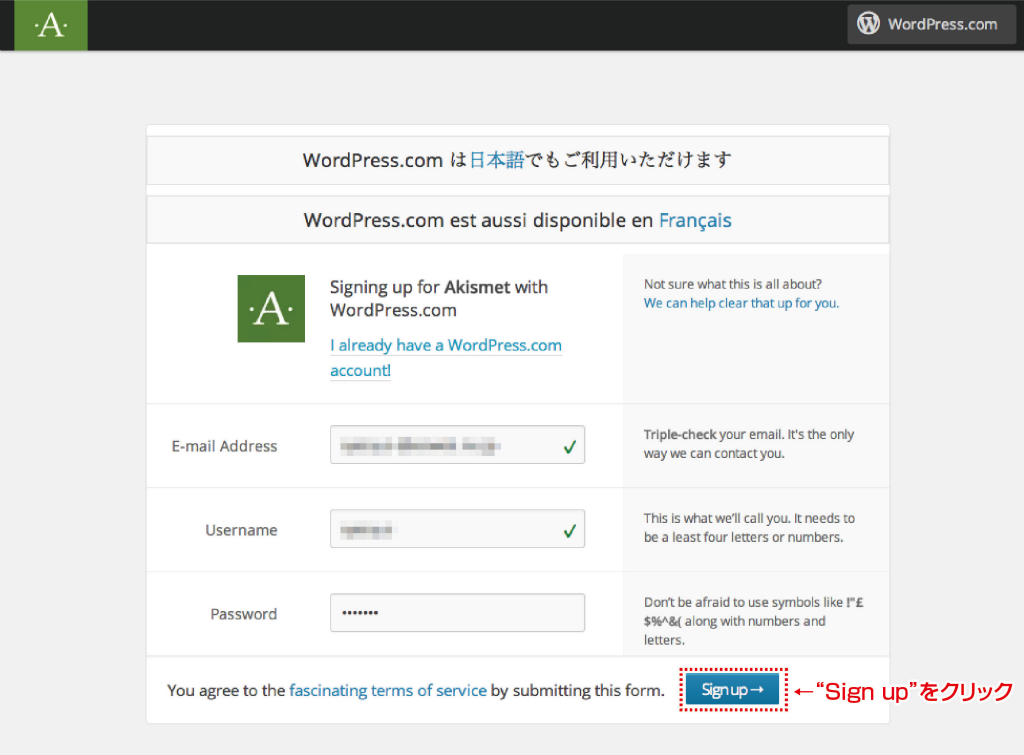Image resolution: width=1024 pixels, height=755 pixels.
Task: Click the 'E-mail Address' field label
Action: (x=224, y=446)
